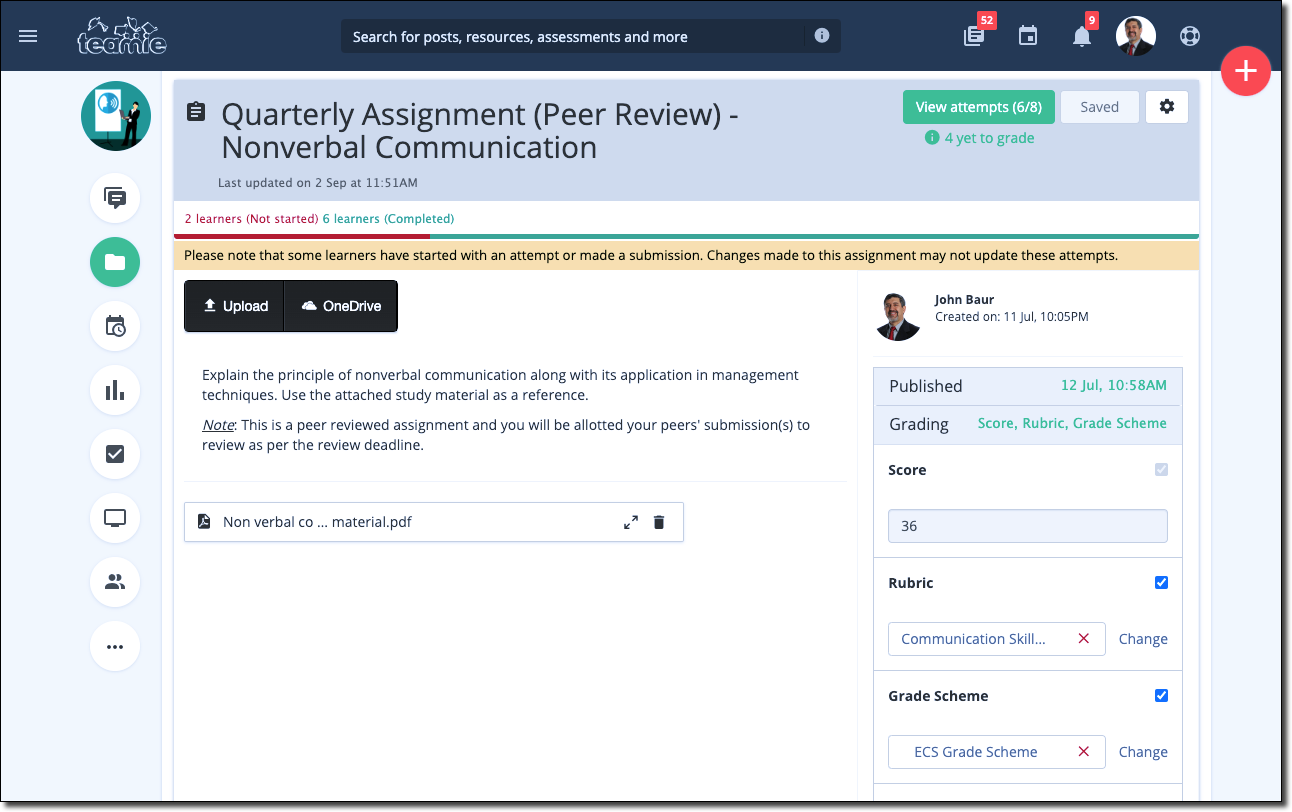1292x812 pixels.
Task: Click Score, Rubric, Grade Scheme grading summary
Action: pyautogui.click(x=1072, y=423)
